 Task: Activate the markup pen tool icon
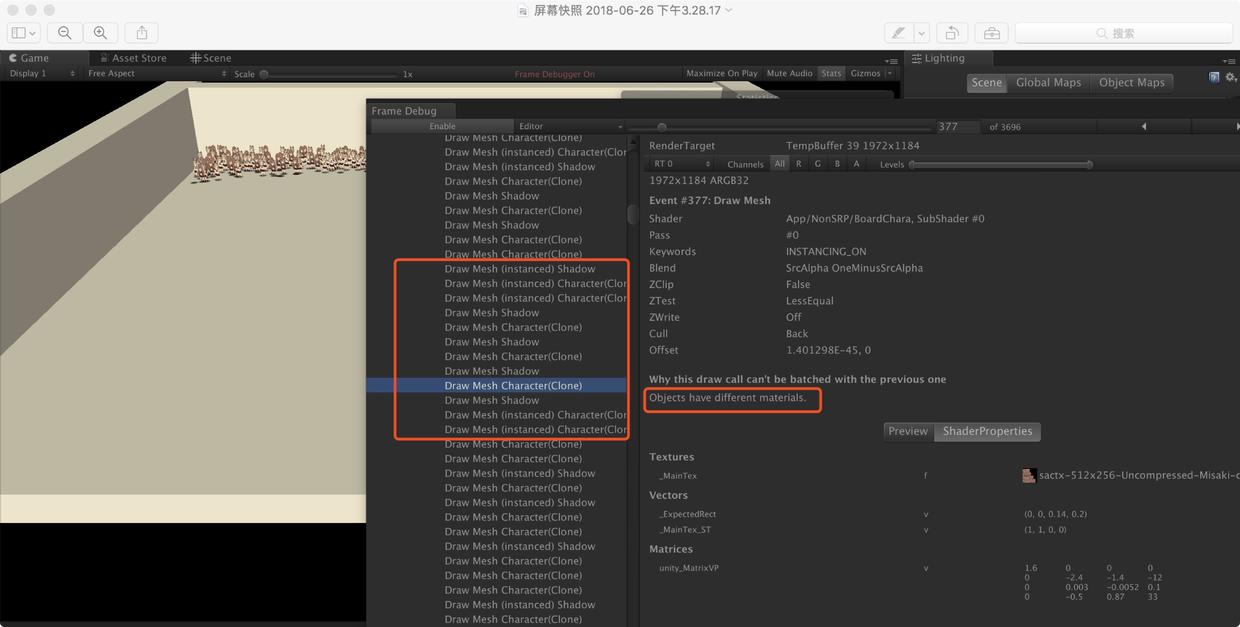[x=899, y=33]
